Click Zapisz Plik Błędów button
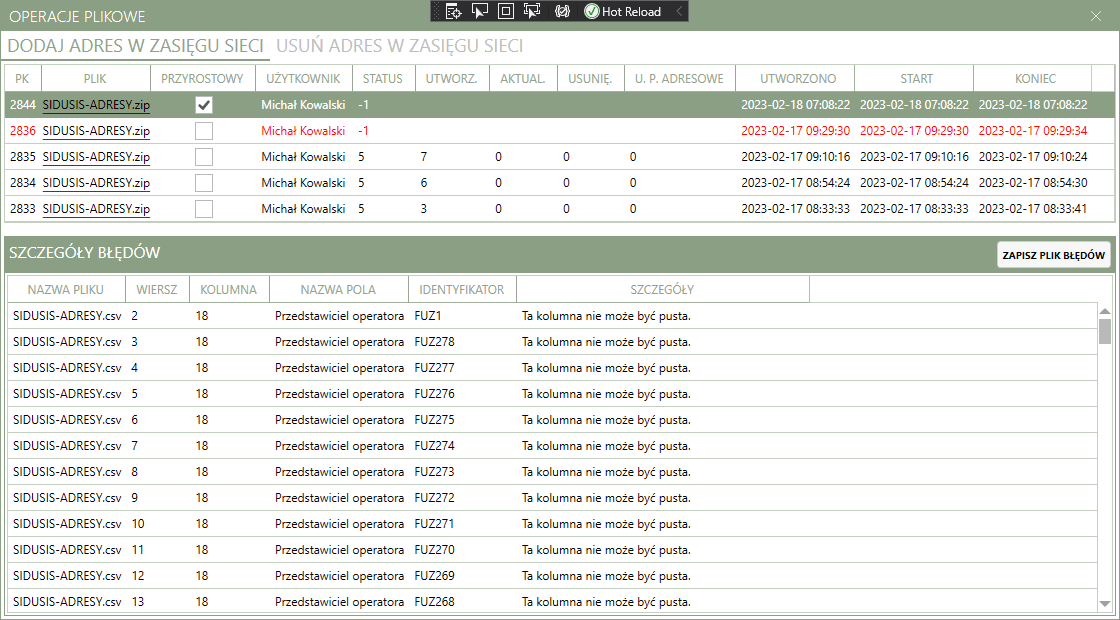 [1054, 255]
